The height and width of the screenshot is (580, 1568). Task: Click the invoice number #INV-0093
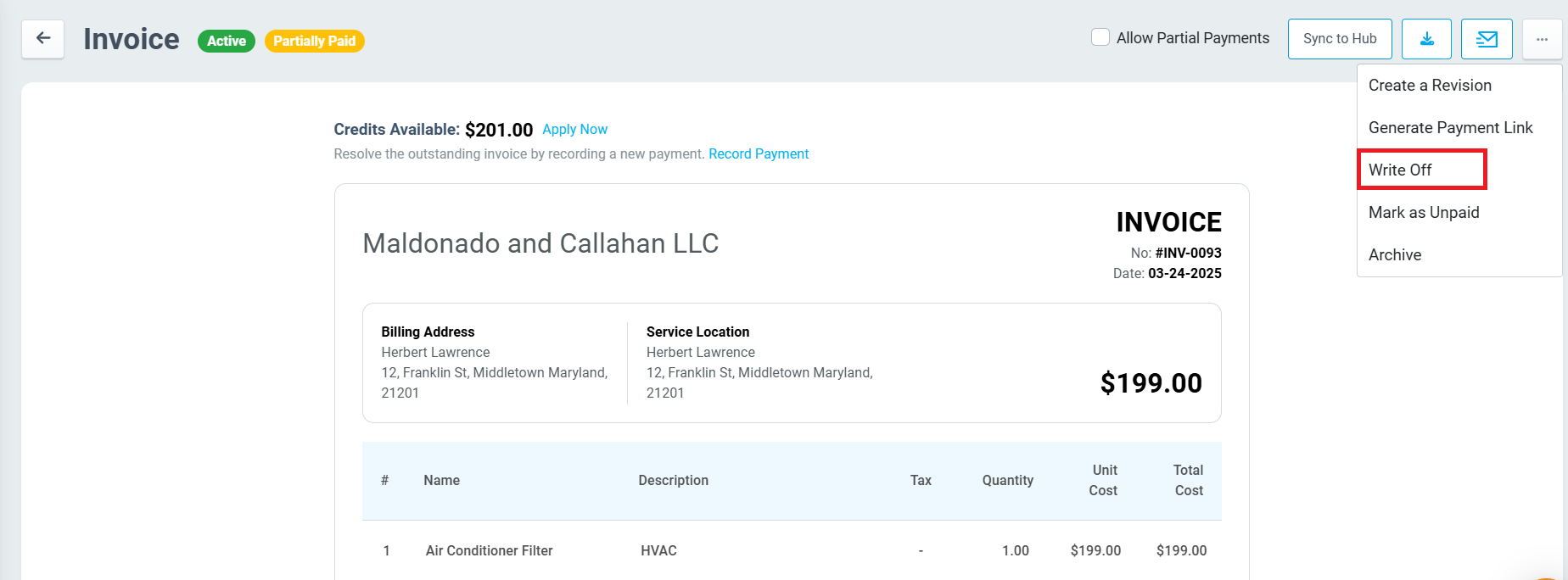click(x=1188, y=254)
